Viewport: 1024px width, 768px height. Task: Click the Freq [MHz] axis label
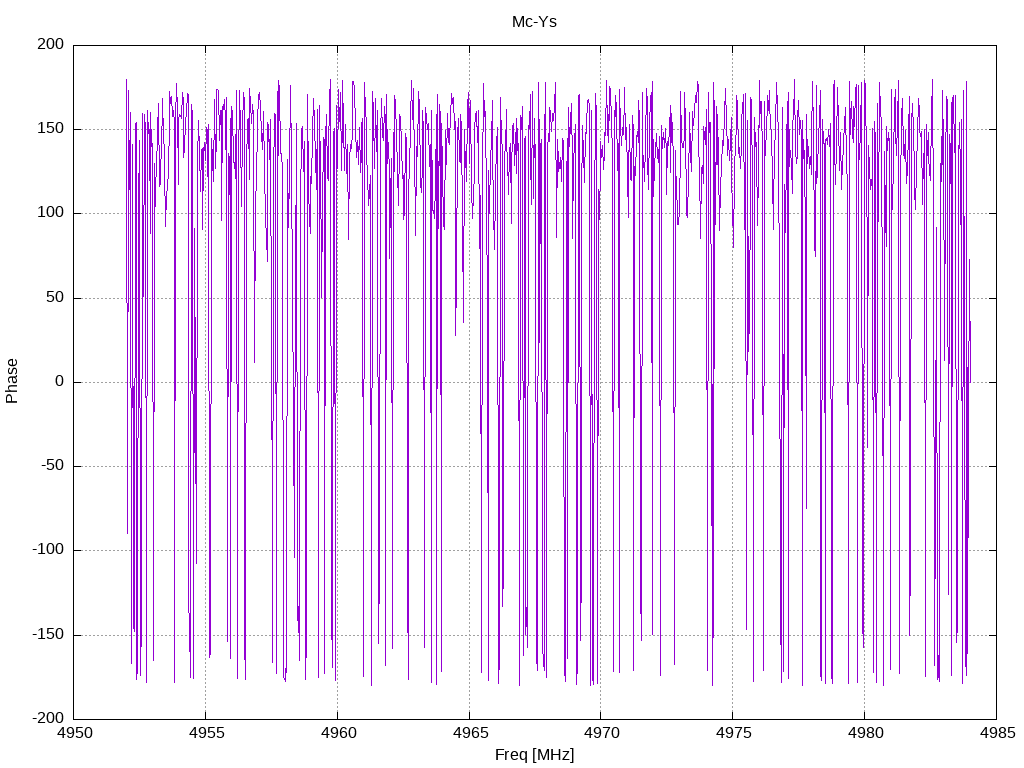click(534, 755)
